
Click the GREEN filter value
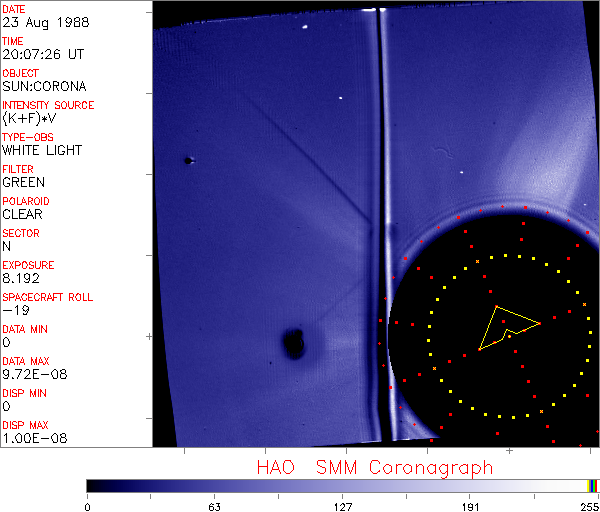(23, 182)
